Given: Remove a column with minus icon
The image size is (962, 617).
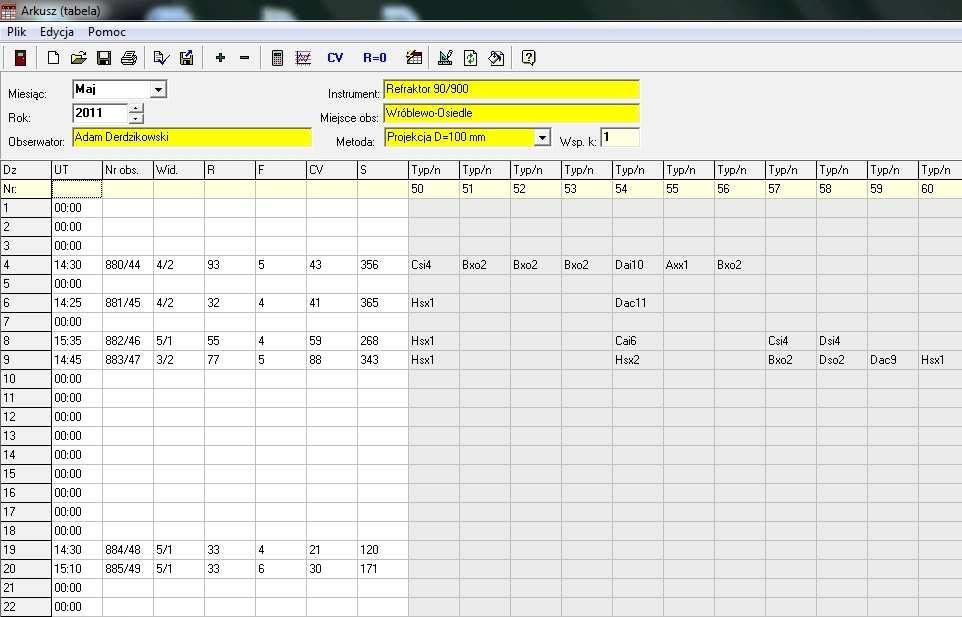Looking at the screenshot, I should tap(244, 58).
